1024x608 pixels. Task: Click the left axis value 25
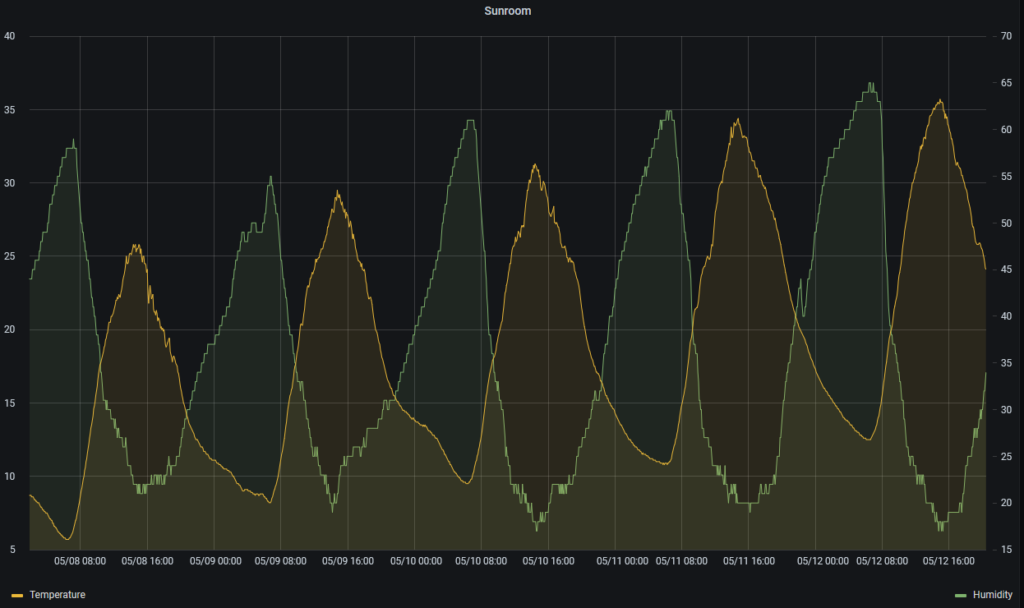[x=10, y=257]
